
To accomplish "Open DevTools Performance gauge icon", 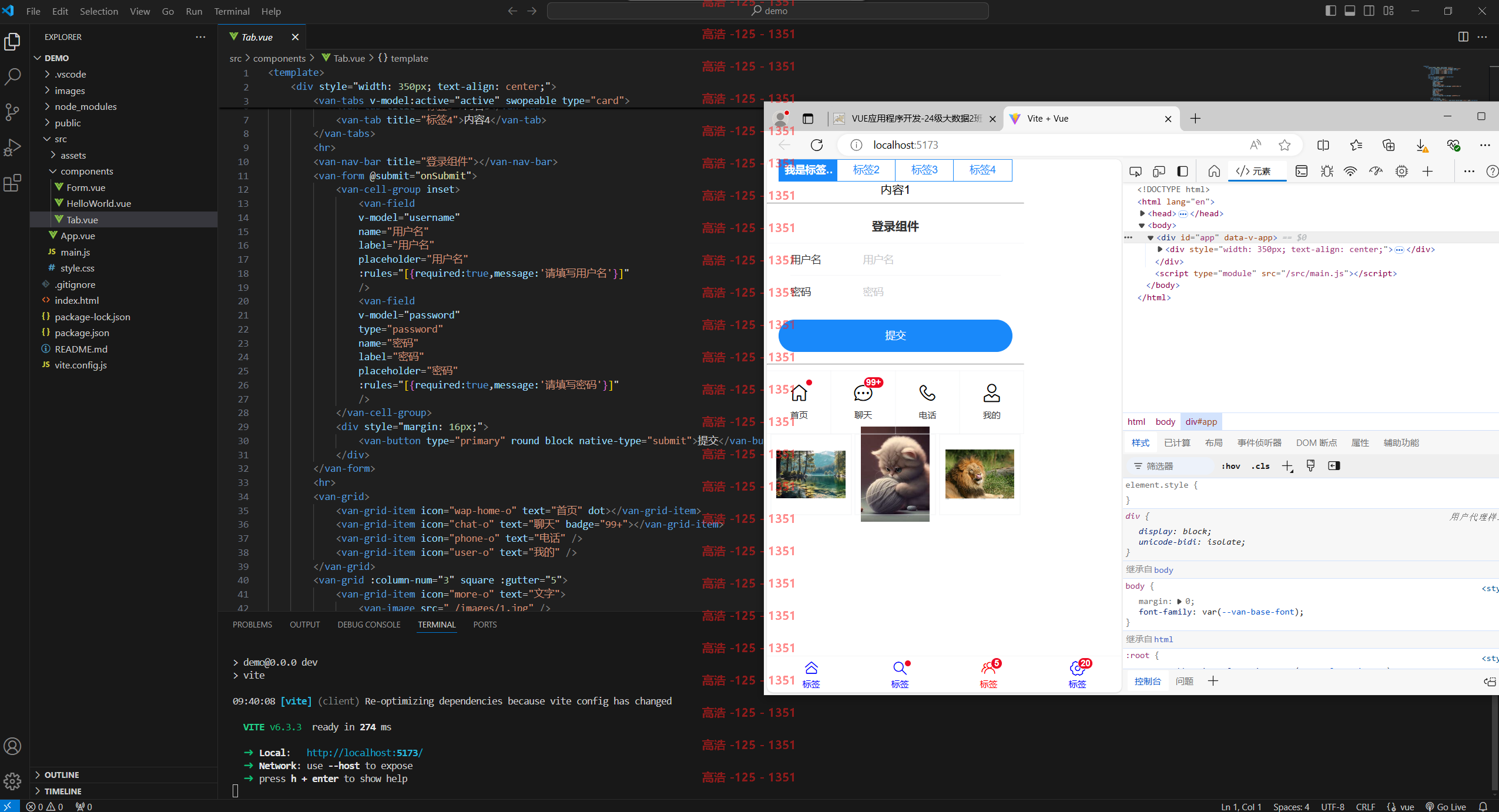I will point(1376,171).
